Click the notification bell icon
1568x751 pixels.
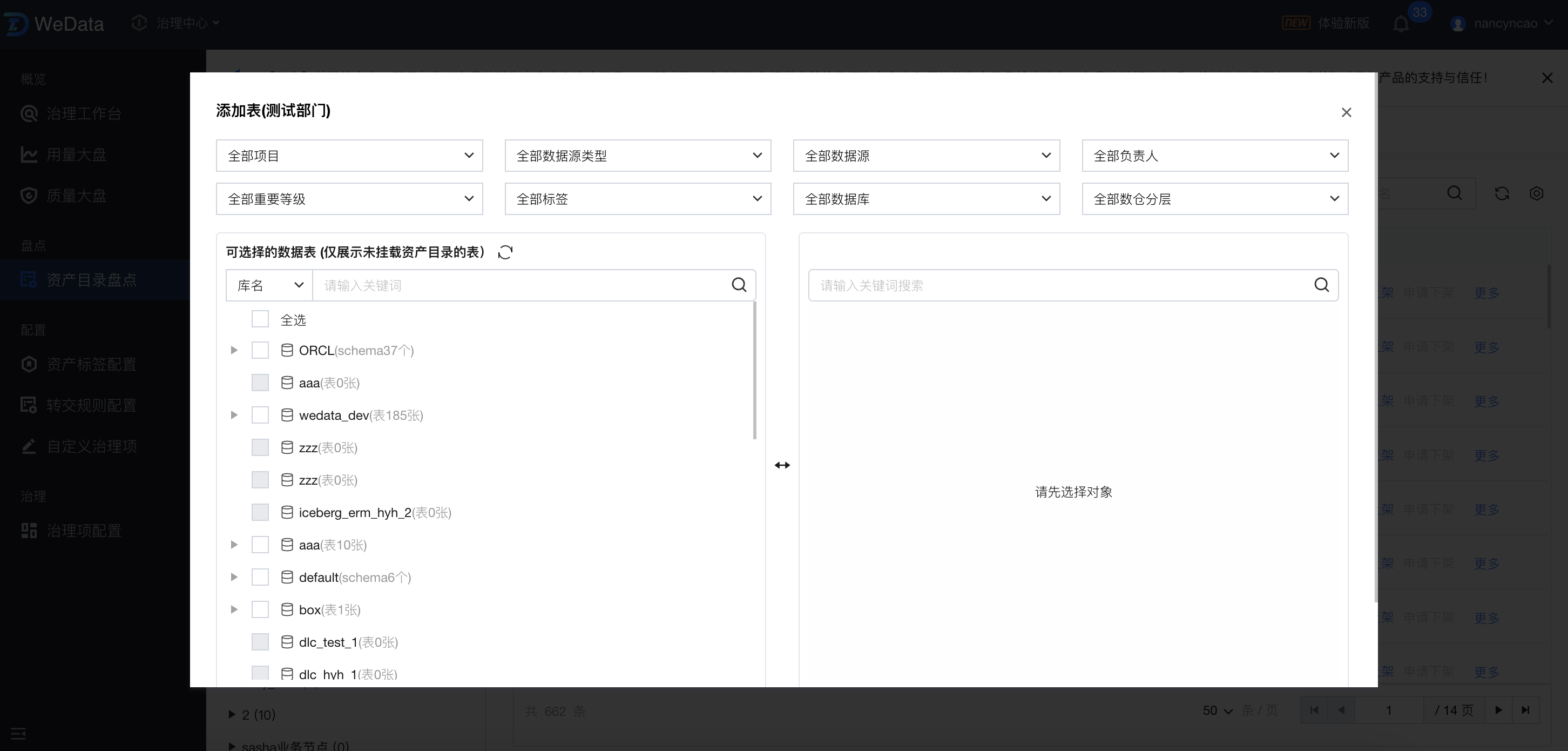pos(1401,24)
